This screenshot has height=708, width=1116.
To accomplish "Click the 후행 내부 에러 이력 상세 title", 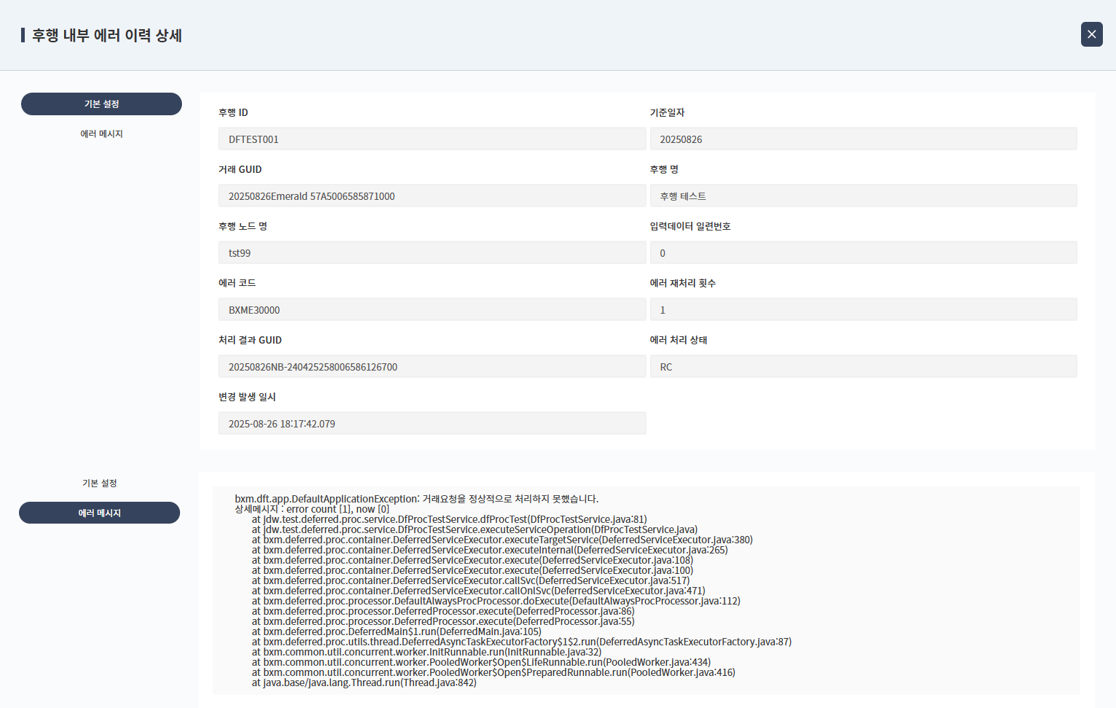I will pos(106,35).
